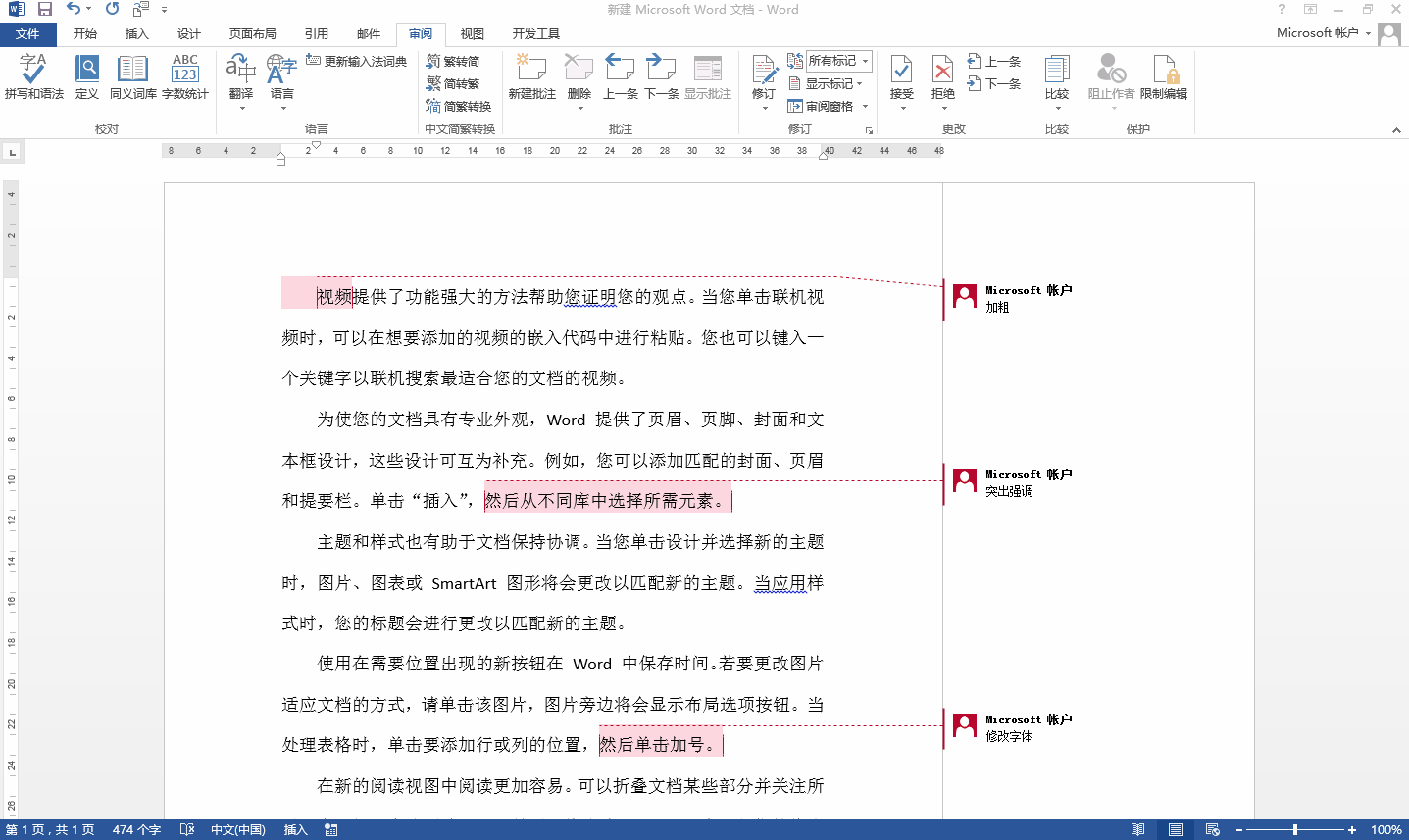Open 比较 to compare documents

click(1057, 78)
